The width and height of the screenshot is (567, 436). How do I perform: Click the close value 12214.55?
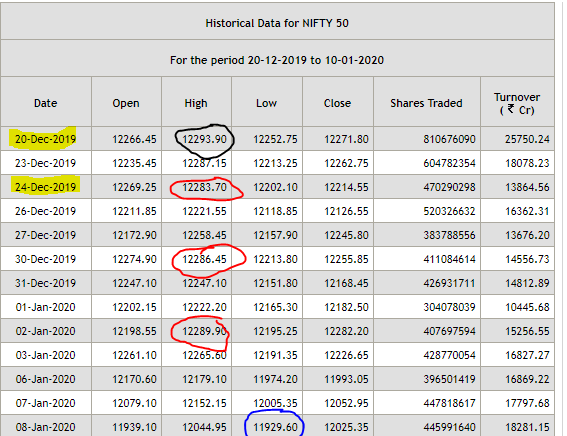(346, 187)
